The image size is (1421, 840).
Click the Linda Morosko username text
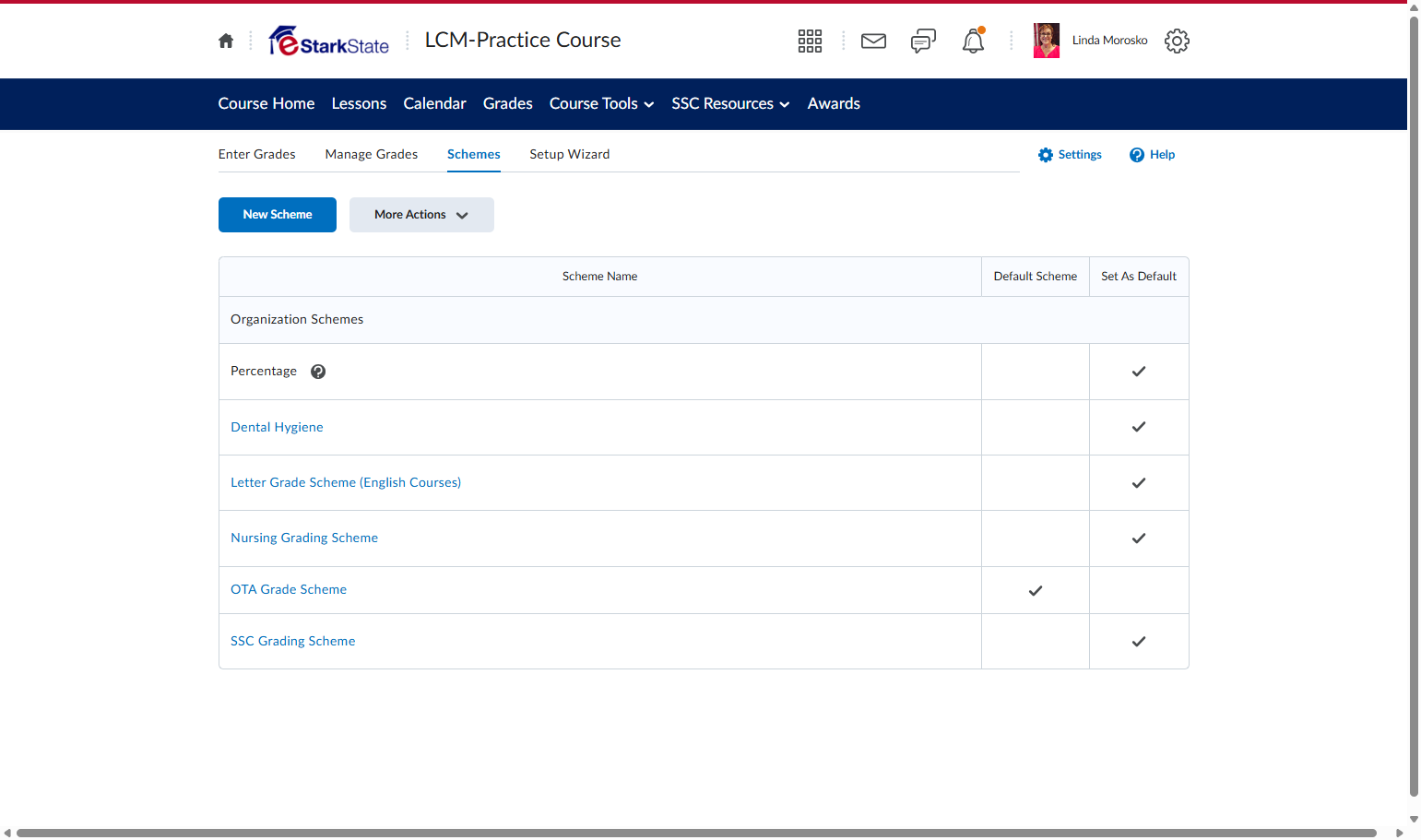1110,41
